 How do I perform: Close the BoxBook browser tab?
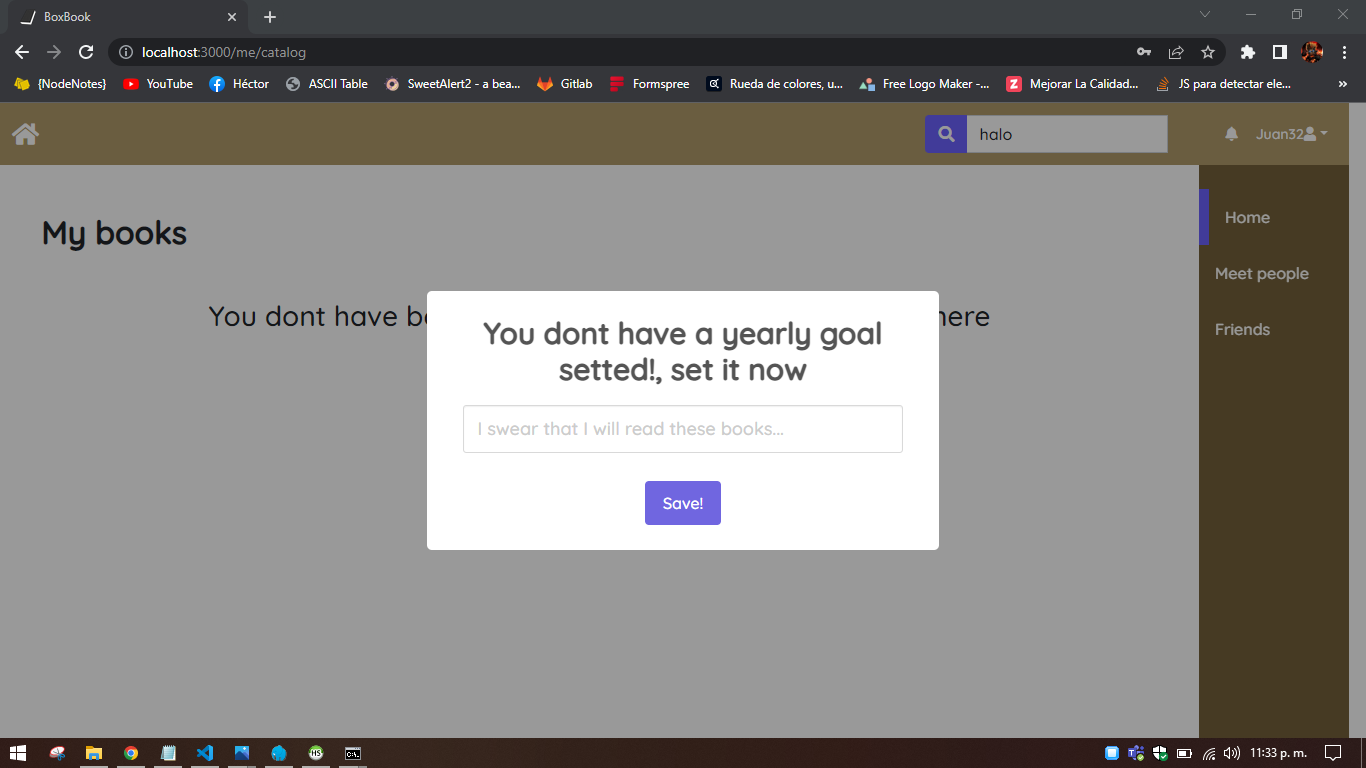click(x=232, y=17)
